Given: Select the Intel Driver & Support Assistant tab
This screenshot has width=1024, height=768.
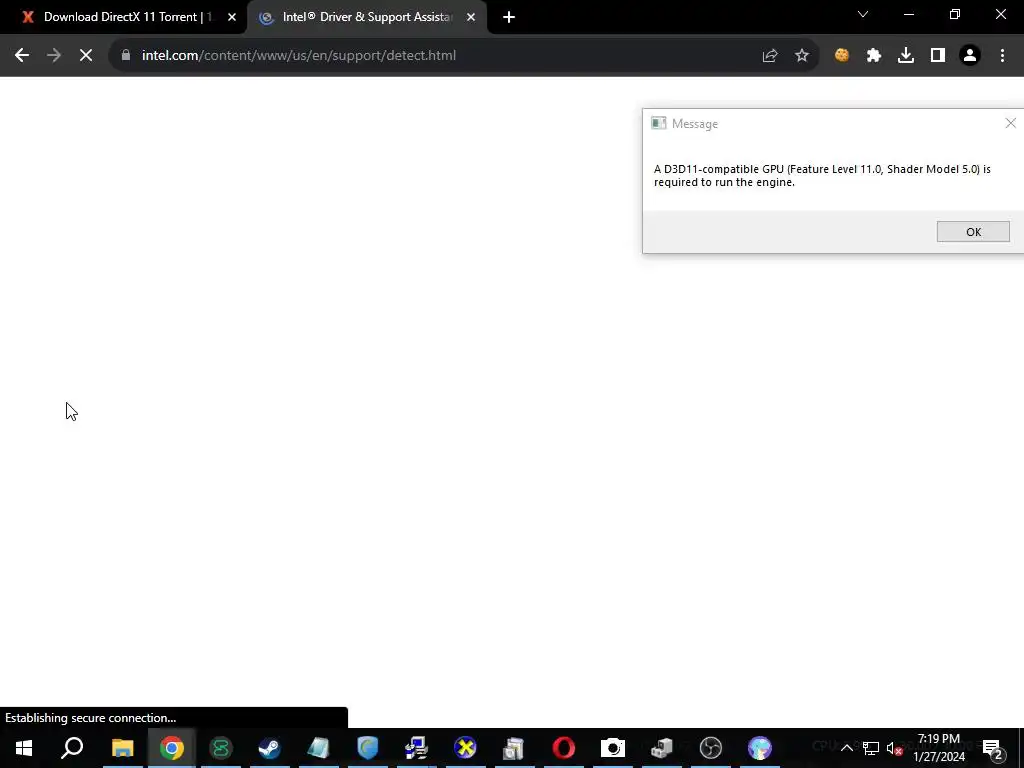Looking at the screenshot, I should tap(366, 17).
